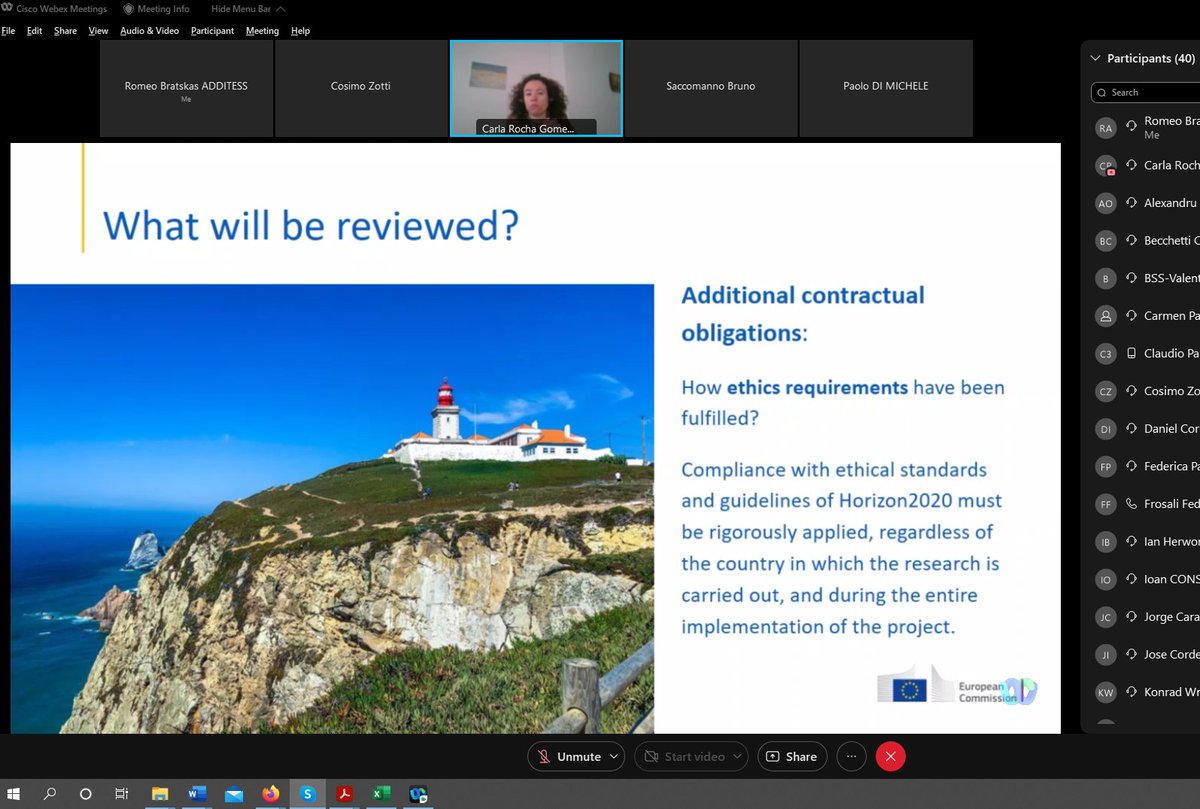Click KW avatar of Konrad Wr
Viewport: 1200px width, 809px height.
(1105, 693)
